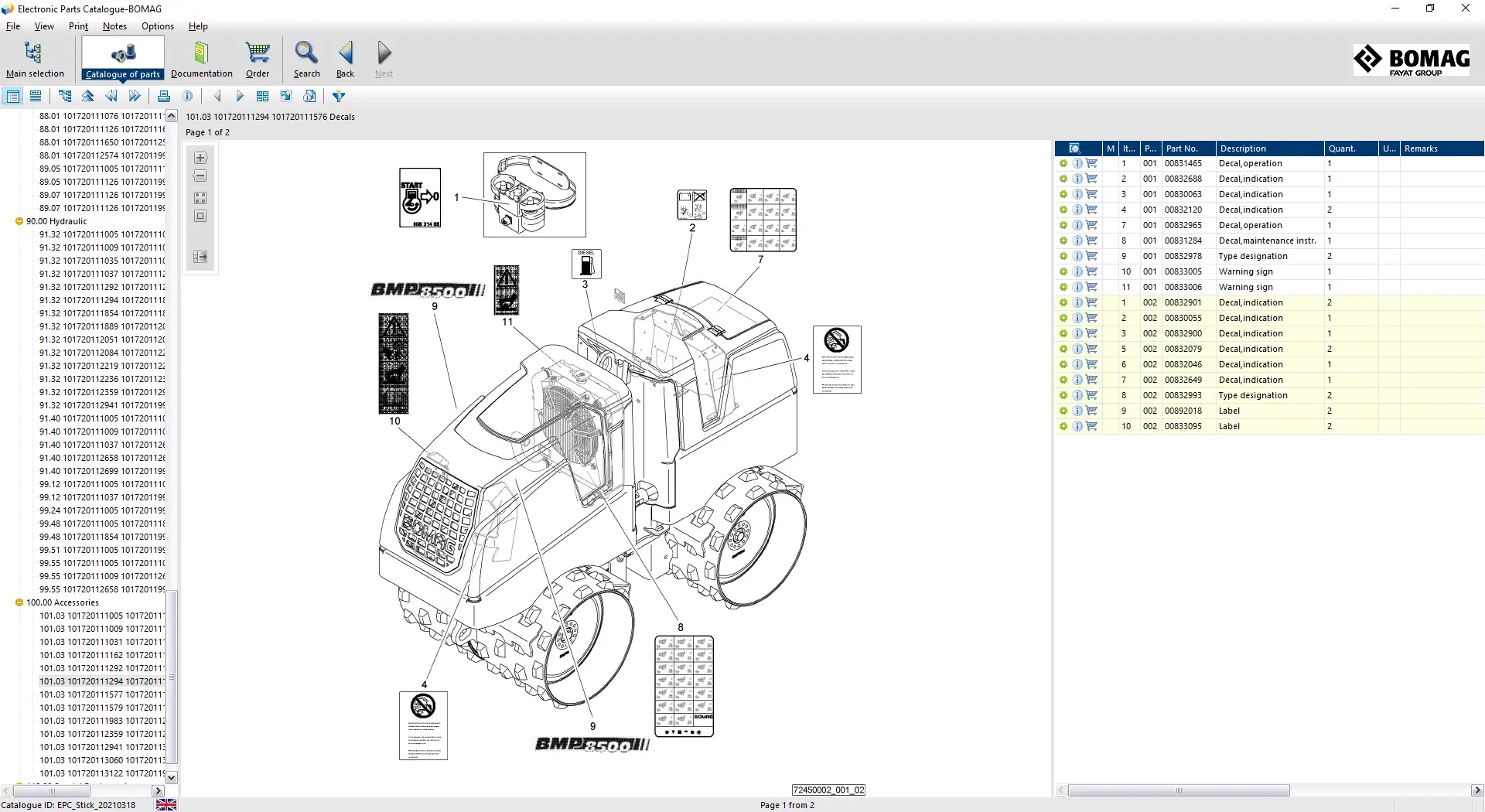Zoom in on the illustration with plus button

[x=200, y=158]
